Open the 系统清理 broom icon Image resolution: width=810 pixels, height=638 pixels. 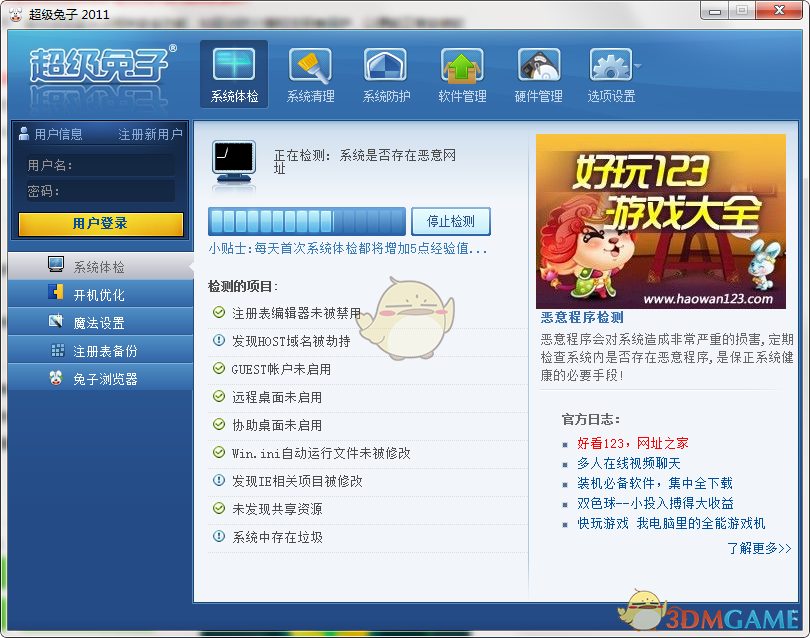point(310,65)
